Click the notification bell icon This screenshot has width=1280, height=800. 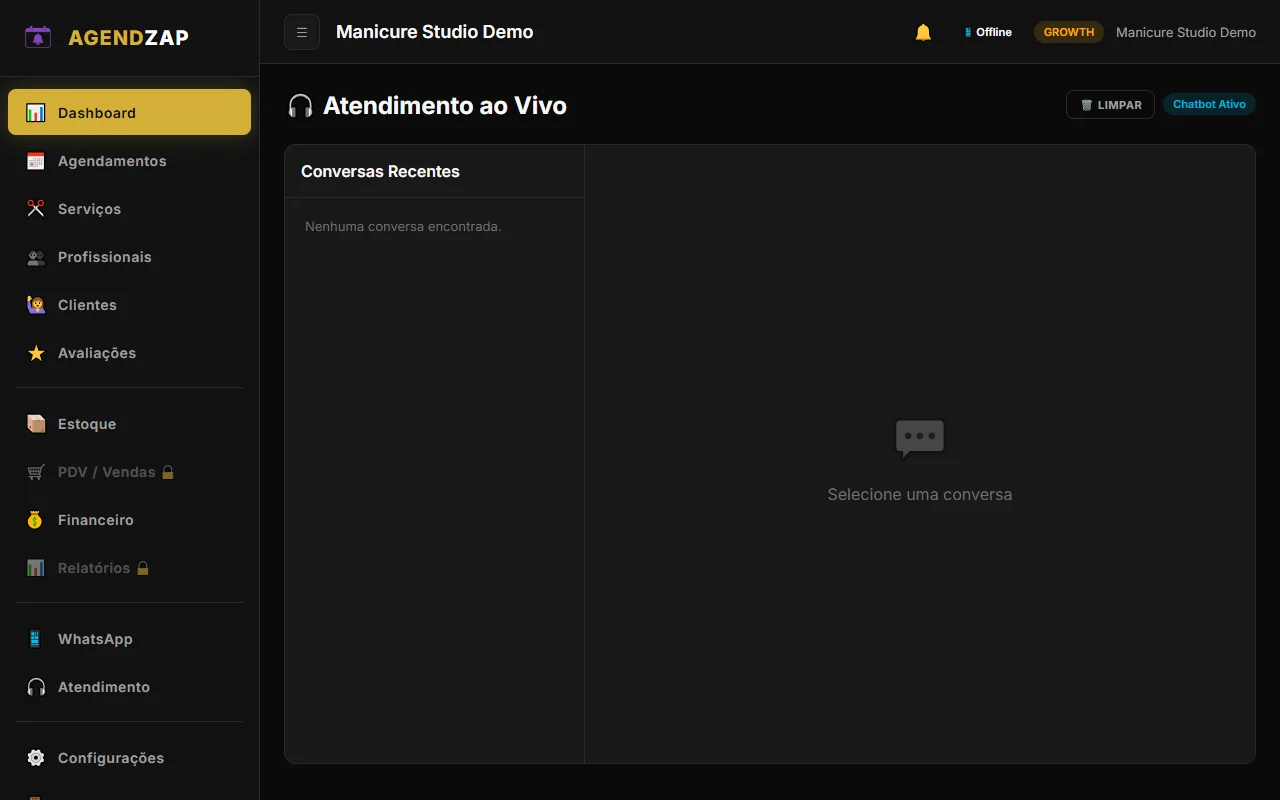click(923, 32)
